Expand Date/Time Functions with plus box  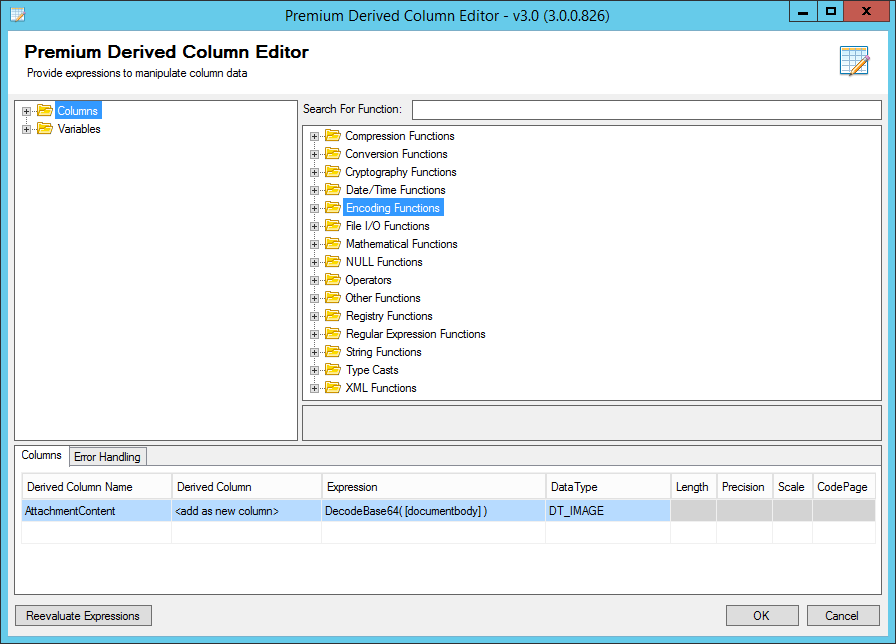pyautogui.click(x=314, y=190)
